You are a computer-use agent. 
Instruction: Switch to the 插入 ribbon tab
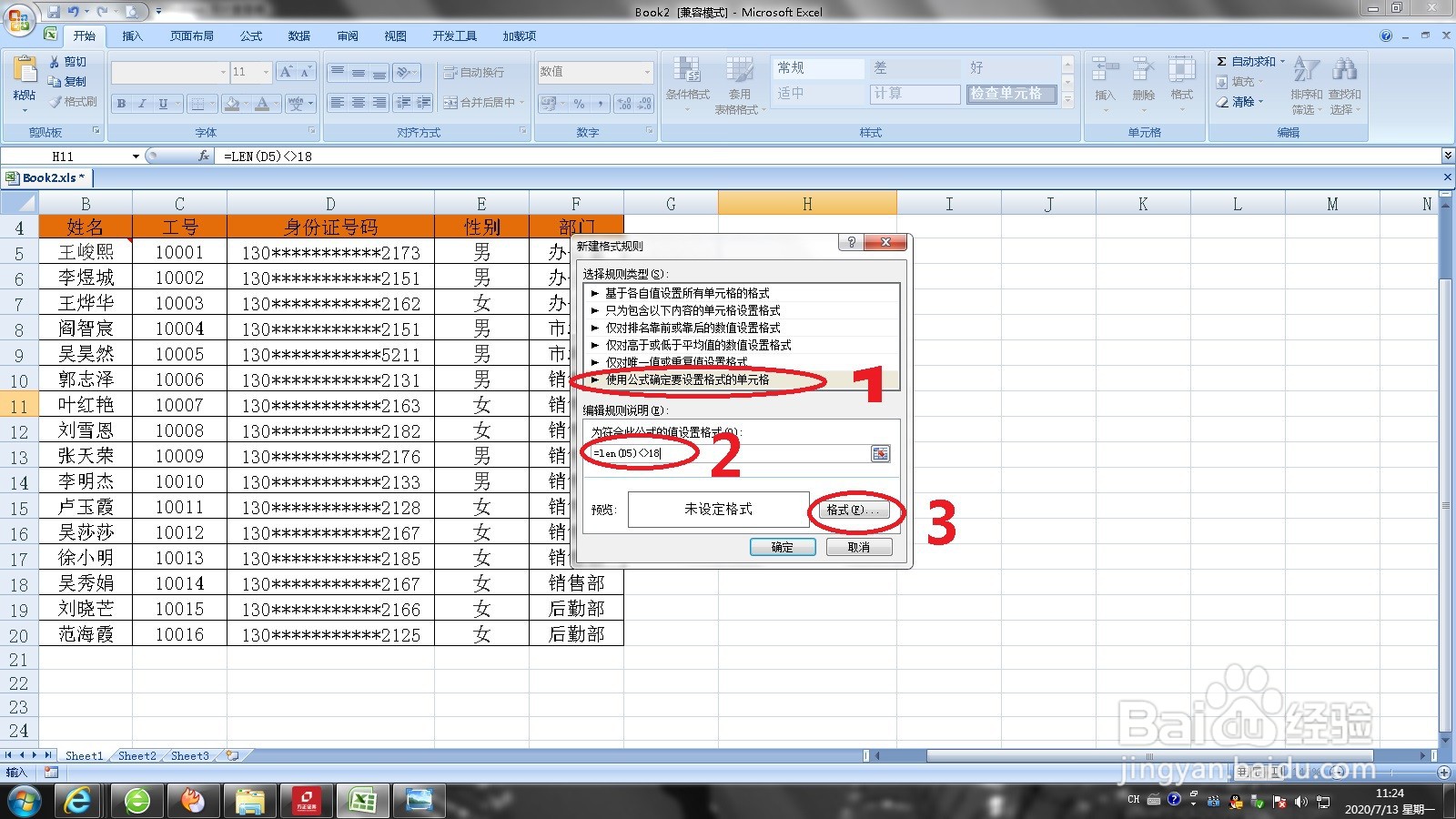pyautogui.click(x=133, y=36)
